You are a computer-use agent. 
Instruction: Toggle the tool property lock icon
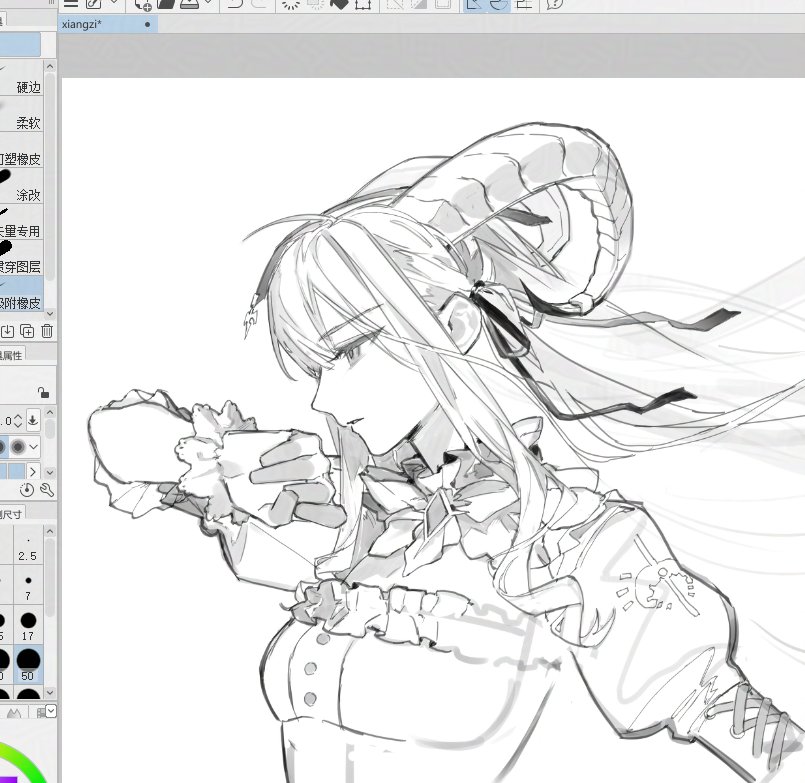point(43,393)
